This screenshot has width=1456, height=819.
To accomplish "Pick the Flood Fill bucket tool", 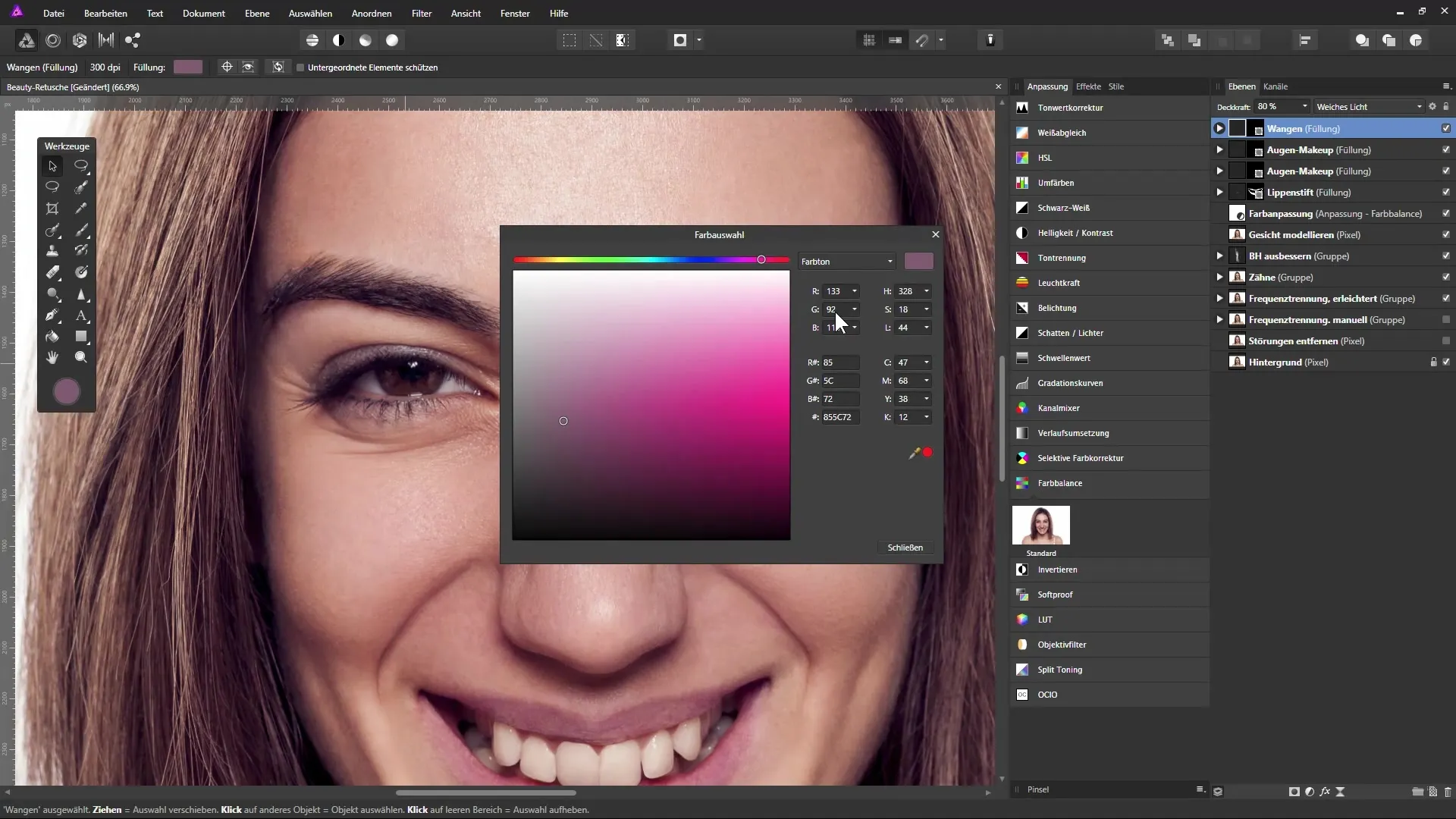I will click(x=52, y=336).
